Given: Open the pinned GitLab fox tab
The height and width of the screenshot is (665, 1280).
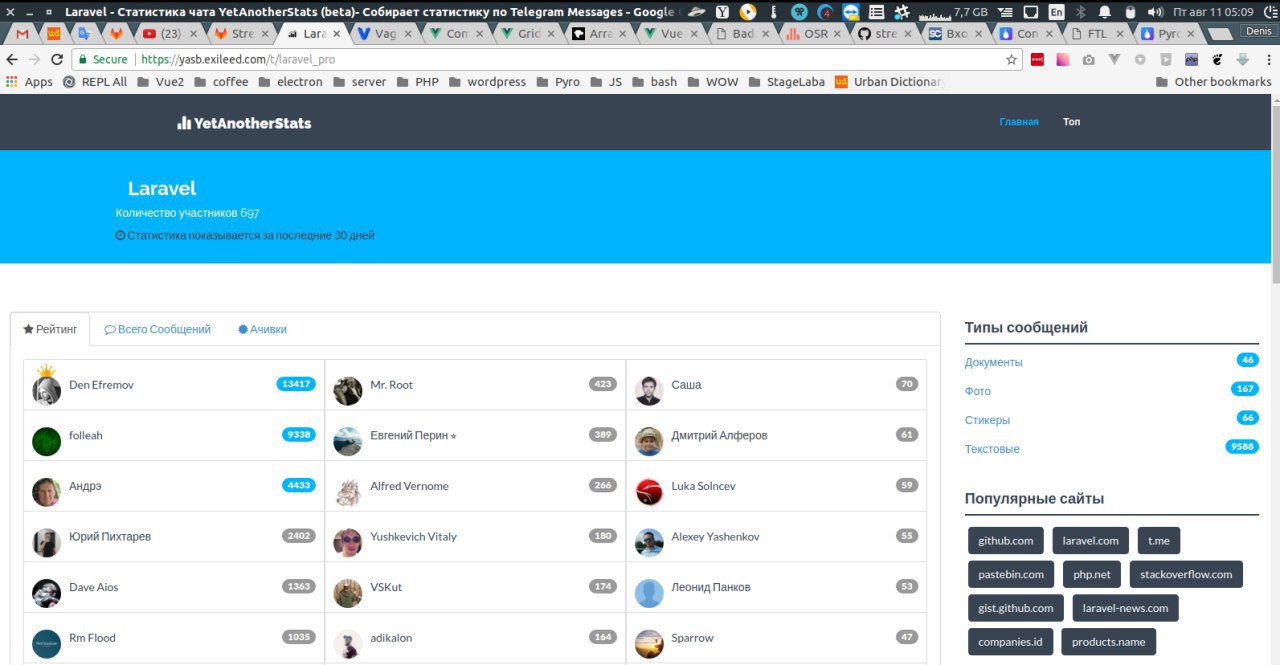Looking at the screenshot, I should tap(116, 33).
